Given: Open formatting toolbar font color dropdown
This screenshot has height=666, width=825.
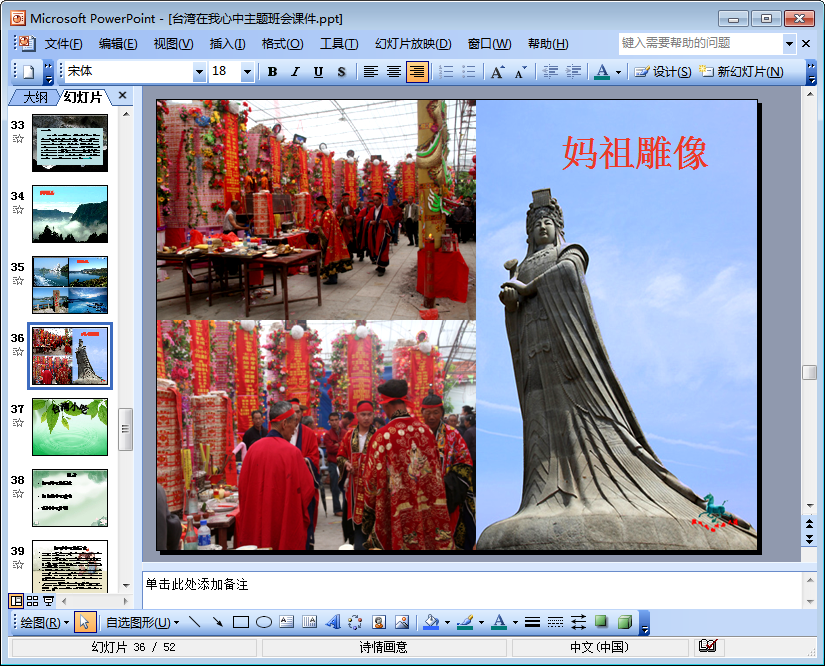Looking at the screenshot, I should coord(618,72).
